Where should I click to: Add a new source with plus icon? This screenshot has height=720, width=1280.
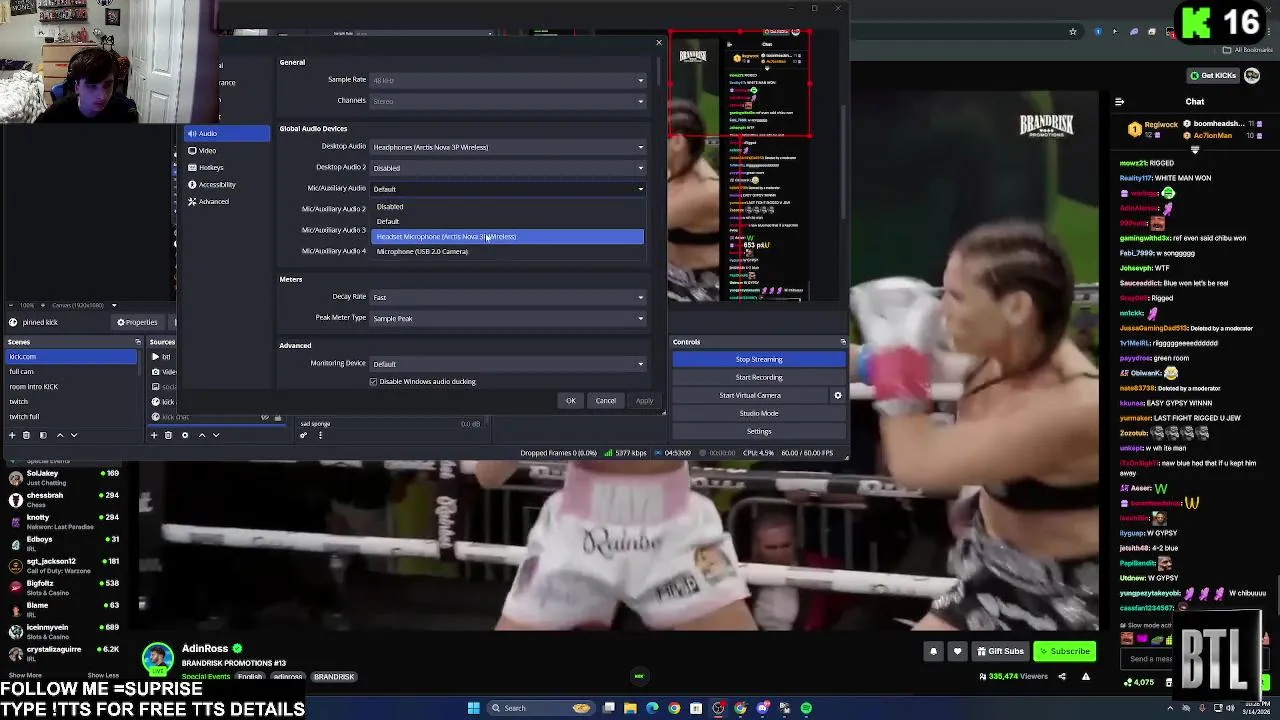coord(154,435)
